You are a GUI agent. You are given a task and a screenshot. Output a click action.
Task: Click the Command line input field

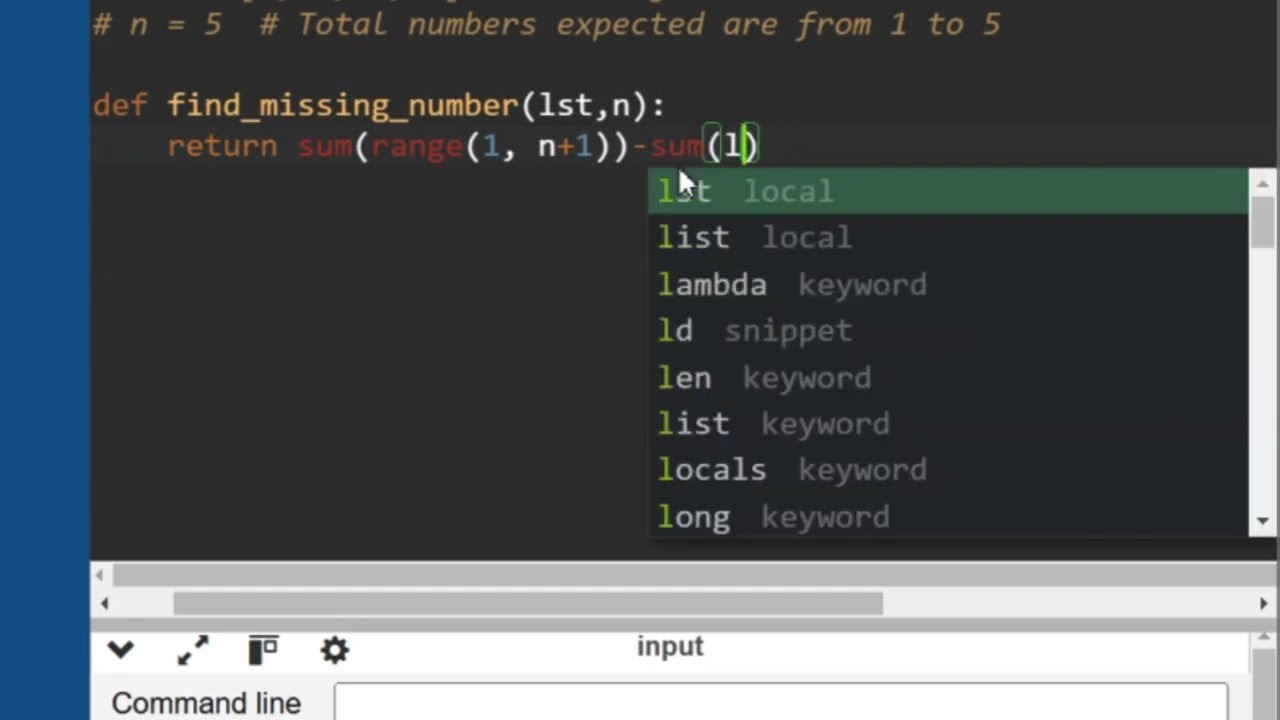781,703
